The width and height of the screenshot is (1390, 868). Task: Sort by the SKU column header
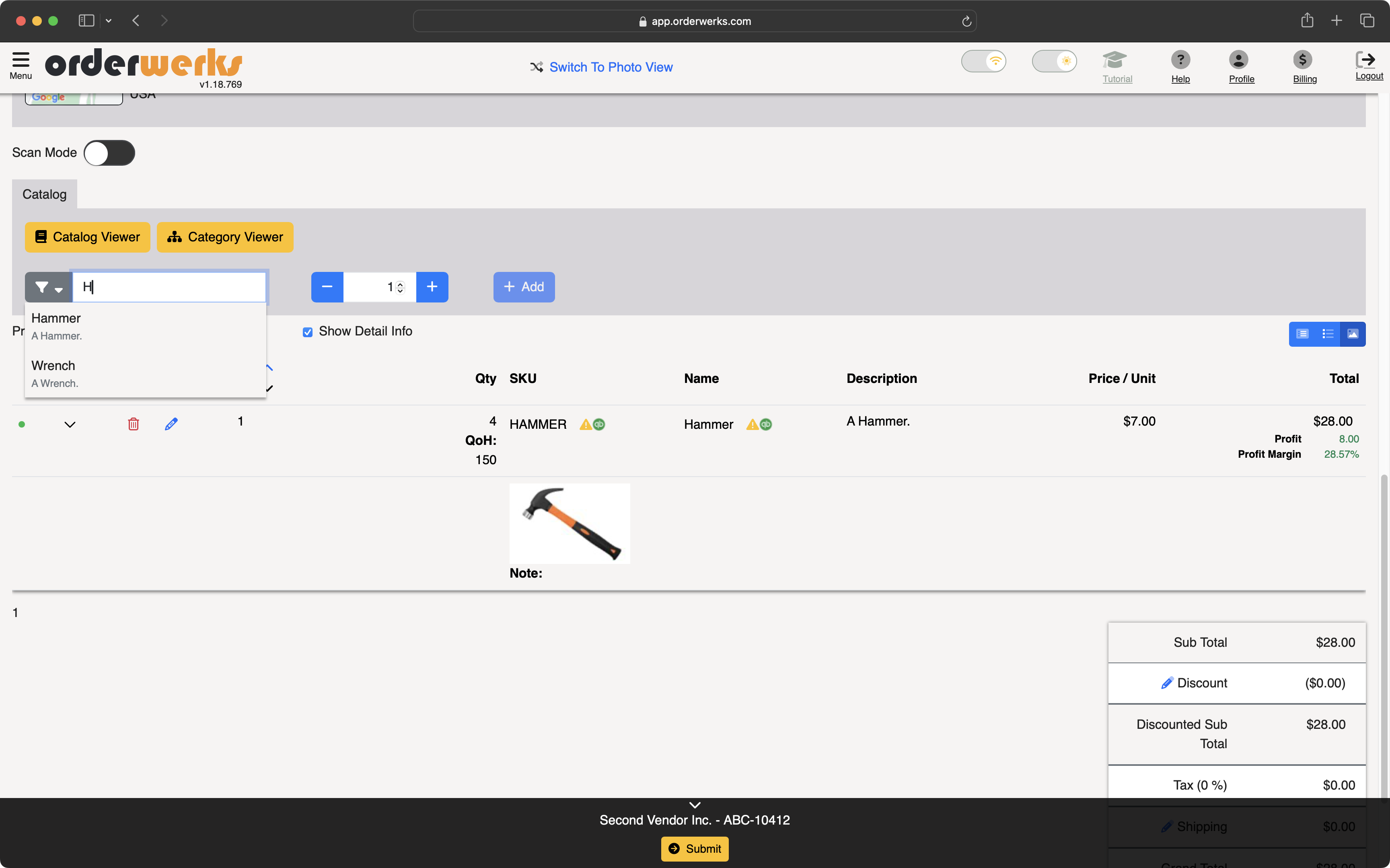pos(523,379)
